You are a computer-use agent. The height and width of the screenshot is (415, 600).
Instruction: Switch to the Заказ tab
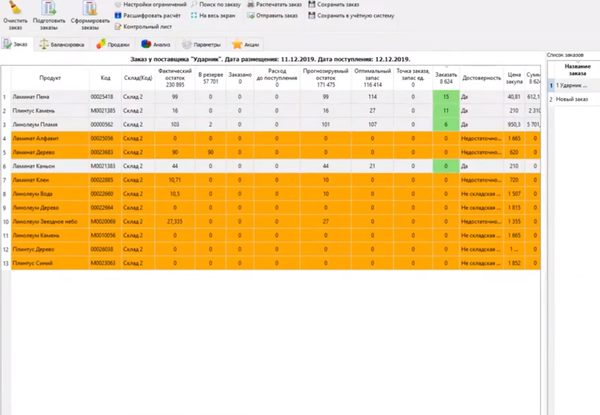tap(16, 44)
